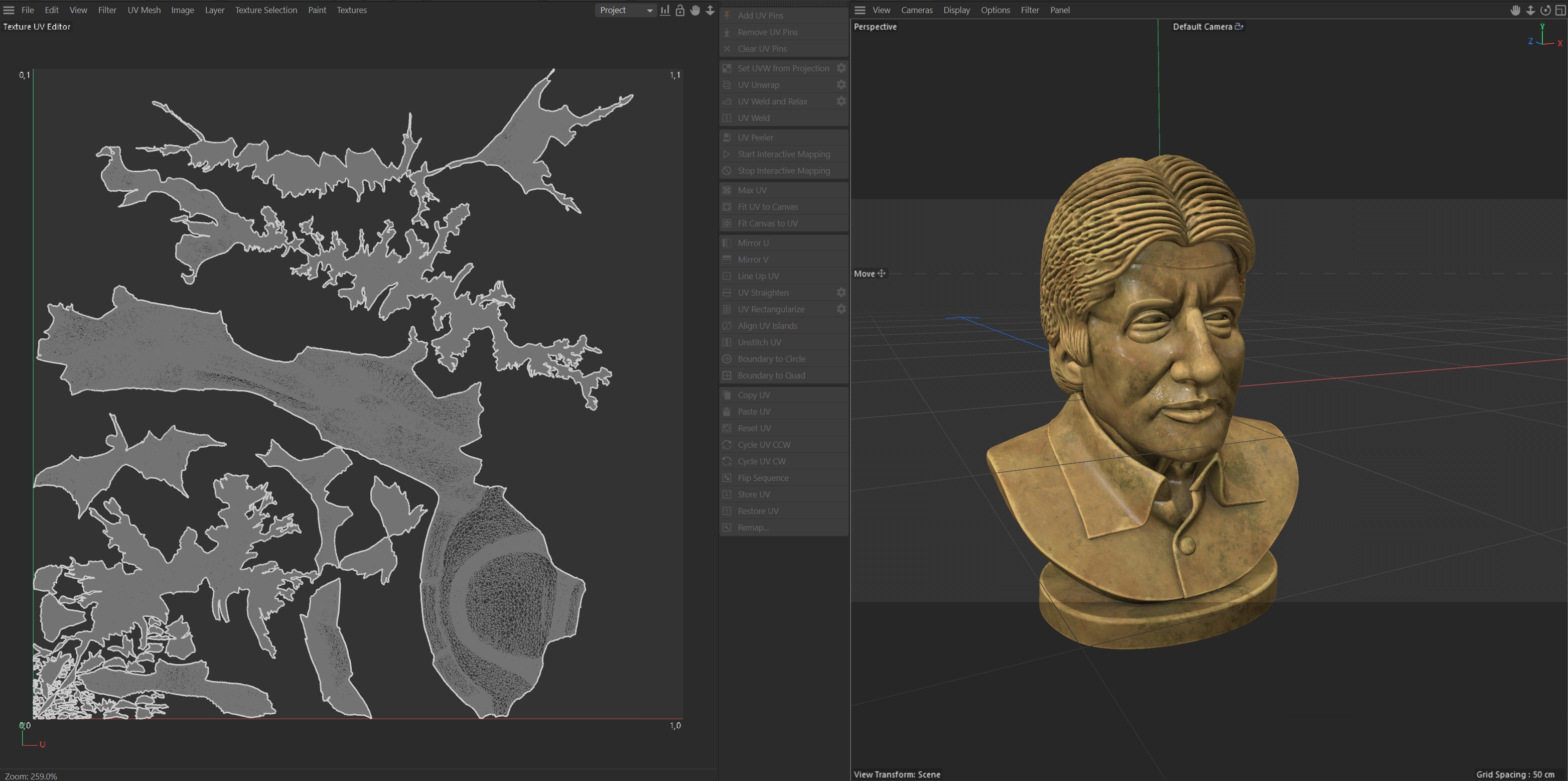Click the viewport orbit camera icon
Image resolution: width=1568 pixels, height=781 pixels.
1545,11
